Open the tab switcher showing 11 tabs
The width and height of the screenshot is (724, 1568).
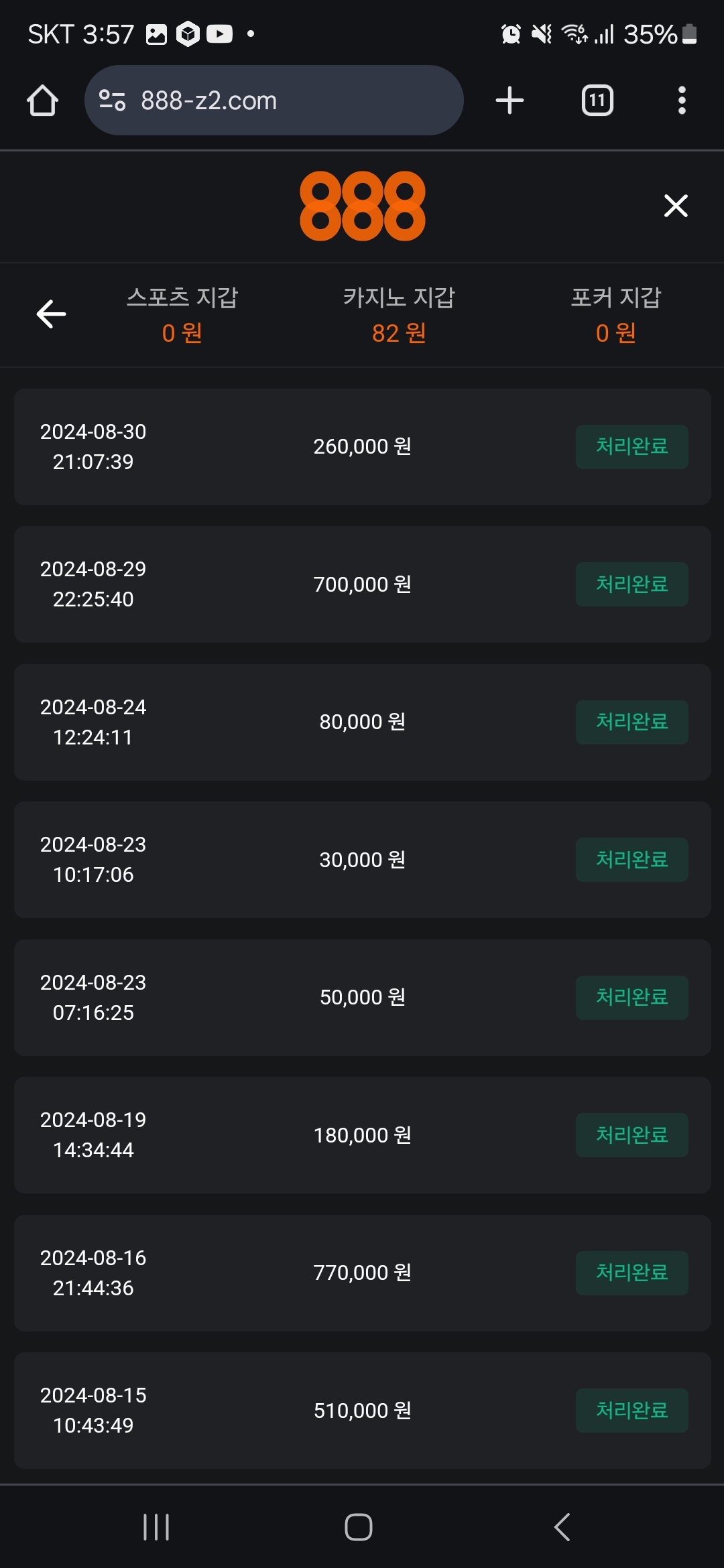597,101
